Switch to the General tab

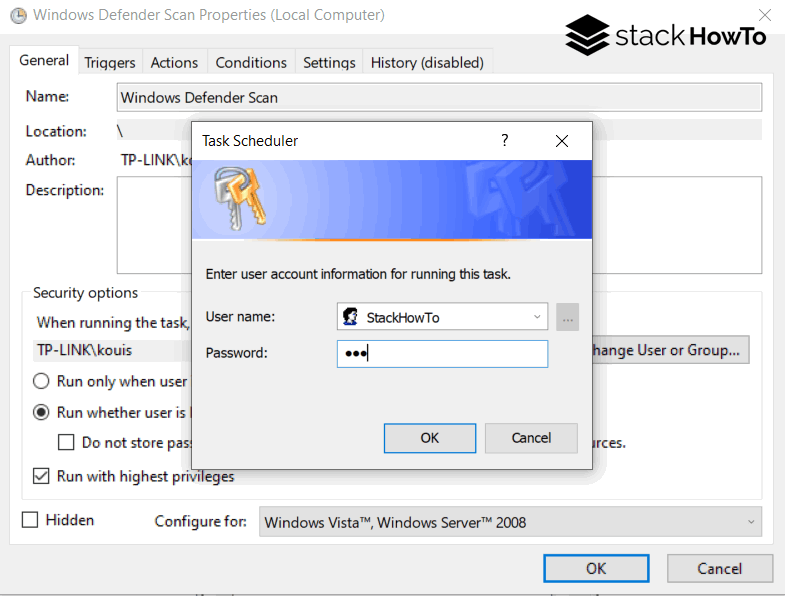pos(44,61)
